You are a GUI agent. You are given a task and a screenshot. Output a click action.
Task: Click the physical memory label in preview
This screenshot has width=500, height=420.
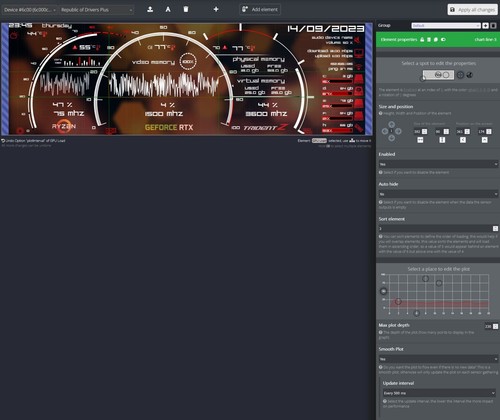pyautogui.click(x=259, y=59)
